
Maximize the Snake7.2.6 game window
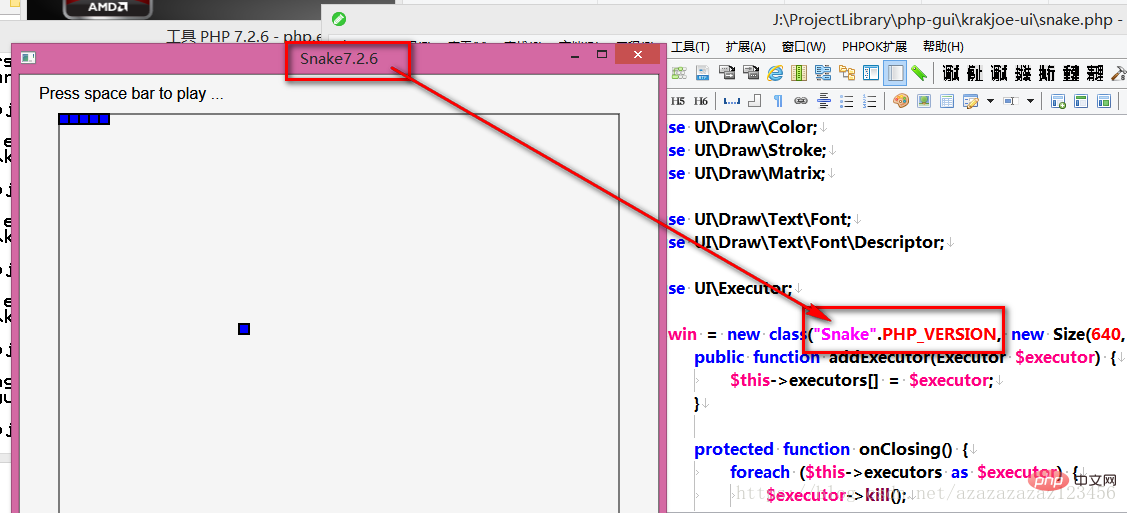[603, 56]
